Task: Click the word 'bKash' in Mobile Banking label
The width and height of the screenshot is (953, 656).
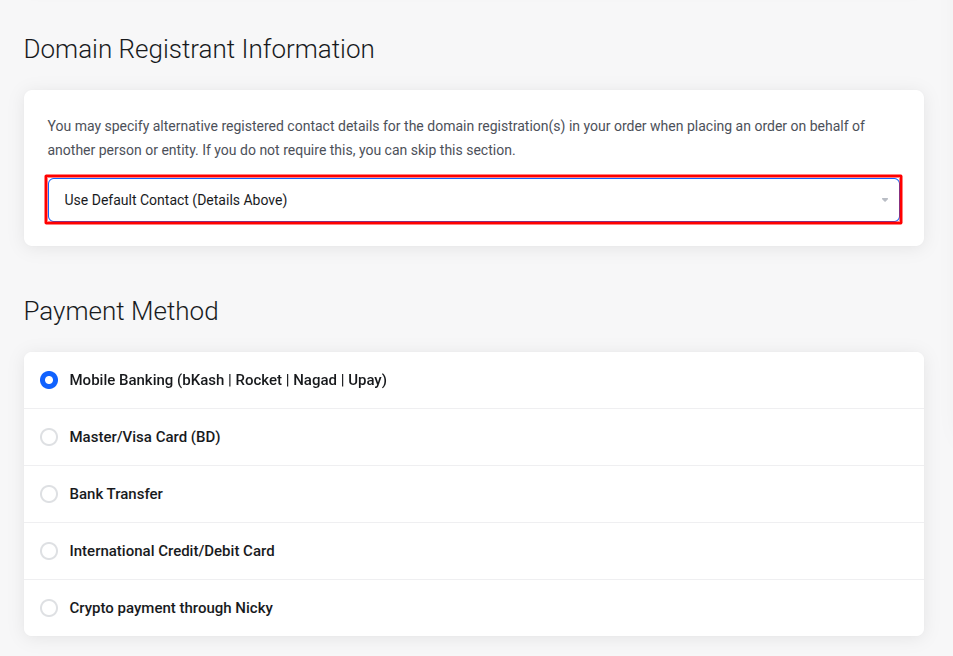Action: click(203, 380)
